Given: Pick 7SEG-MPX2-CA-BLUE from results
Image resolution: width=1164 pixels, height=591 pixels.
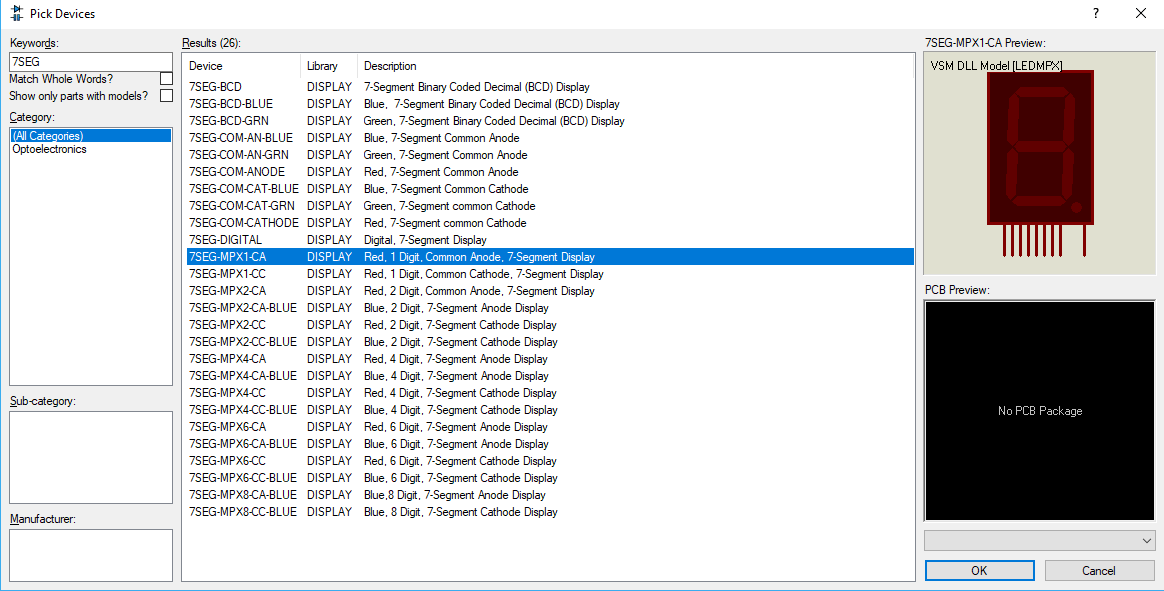Looking at the screenshot, I should [x=550, y=308].
